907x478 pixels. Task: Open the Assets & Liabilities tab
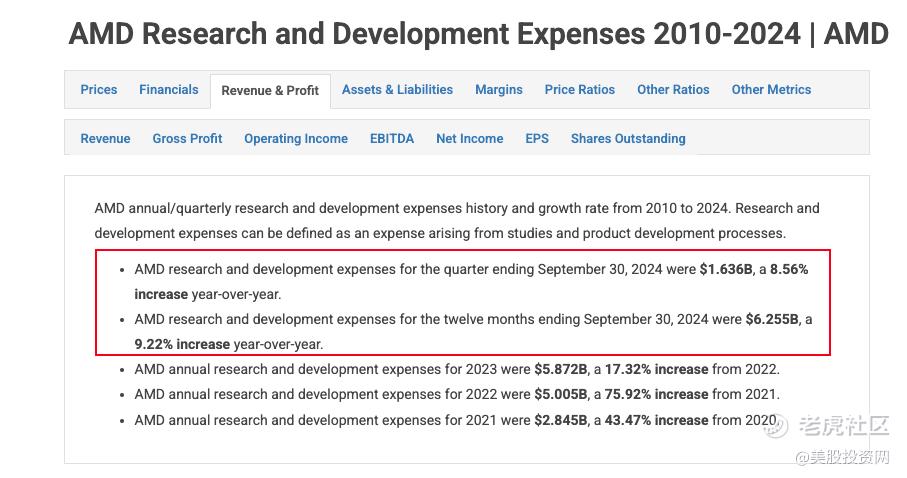click(x=397, y=90)
